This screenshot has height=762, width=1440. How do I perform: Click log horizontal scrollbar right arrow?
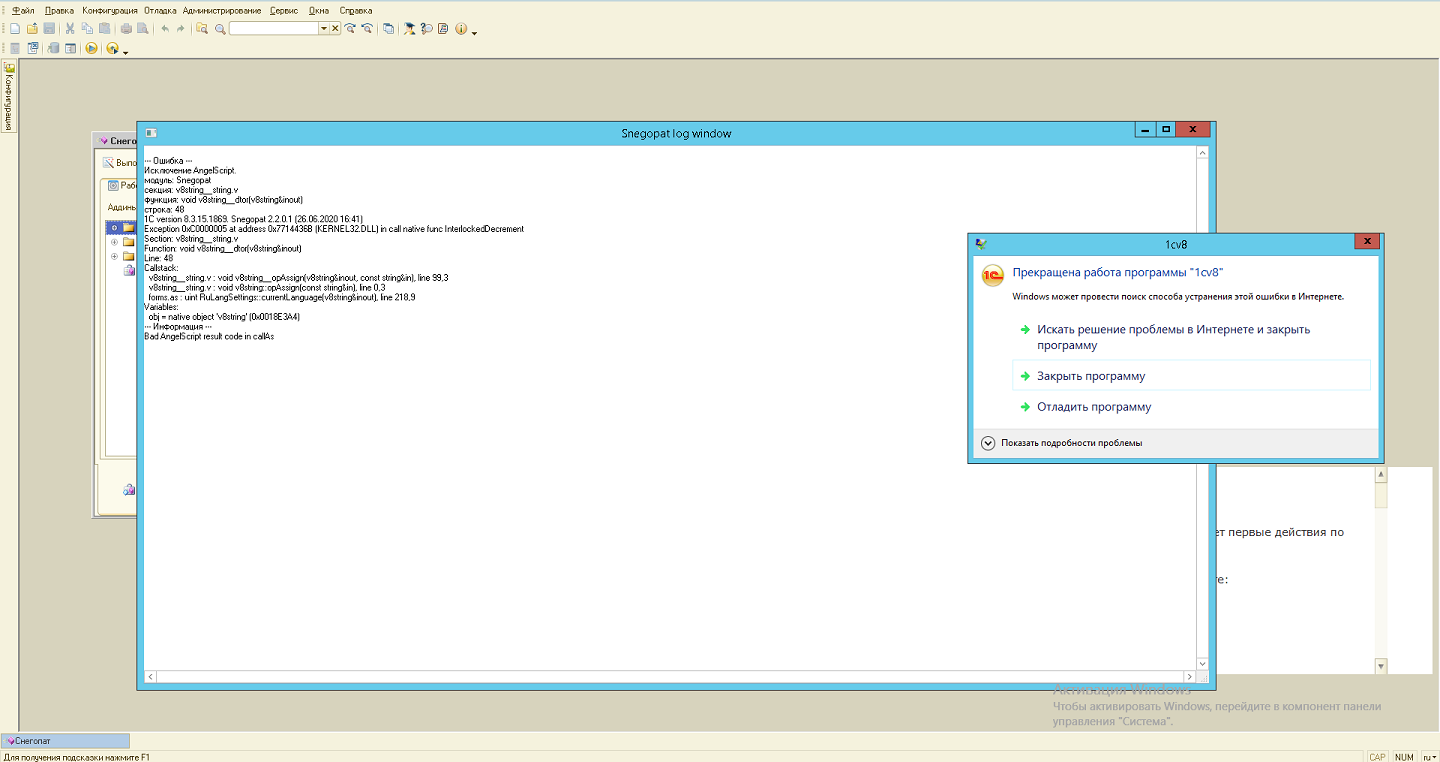pyautogui.click(x=1189, y=677)
